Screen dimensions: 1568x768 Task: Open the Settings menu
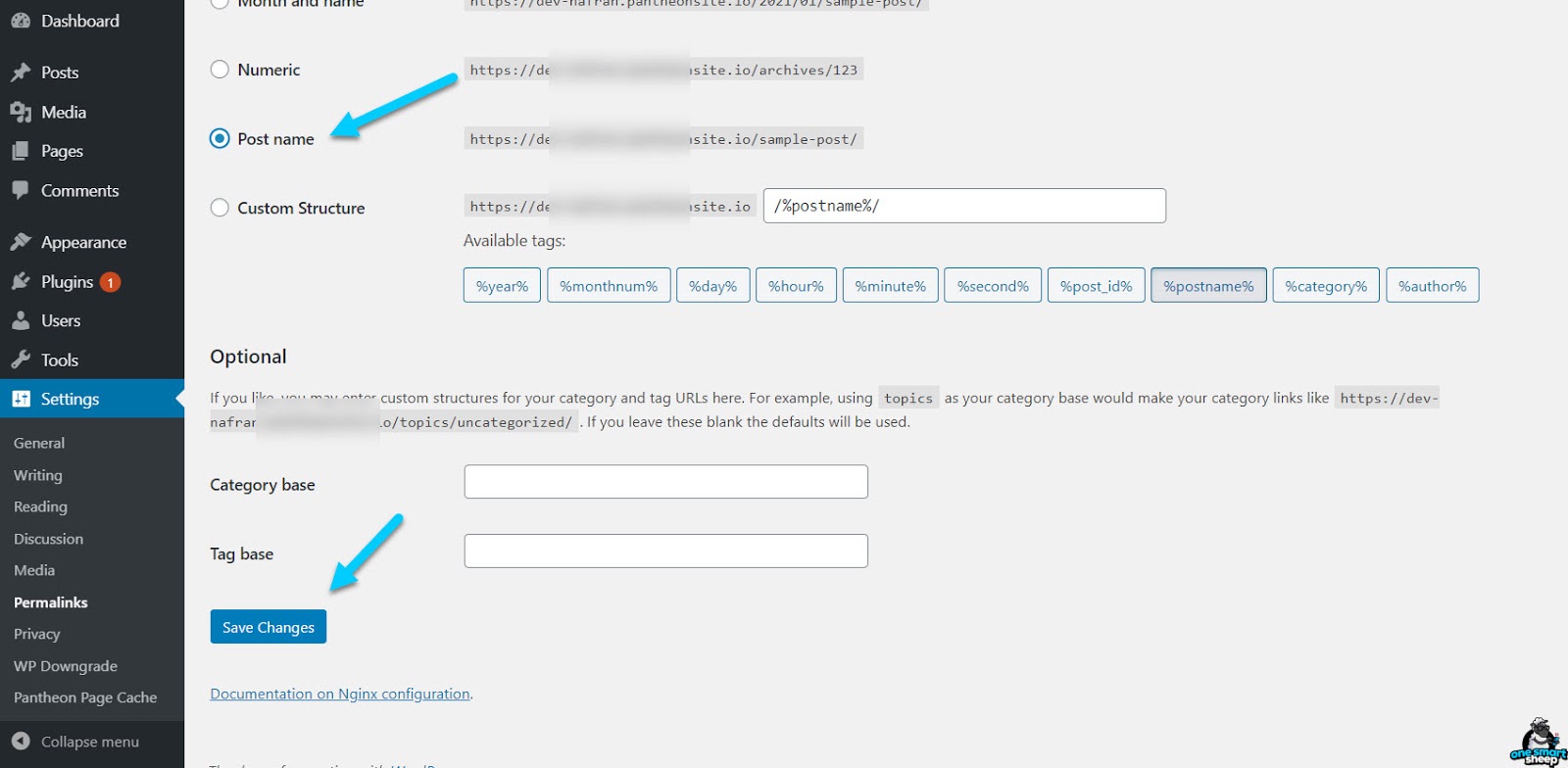coord(92,399)
